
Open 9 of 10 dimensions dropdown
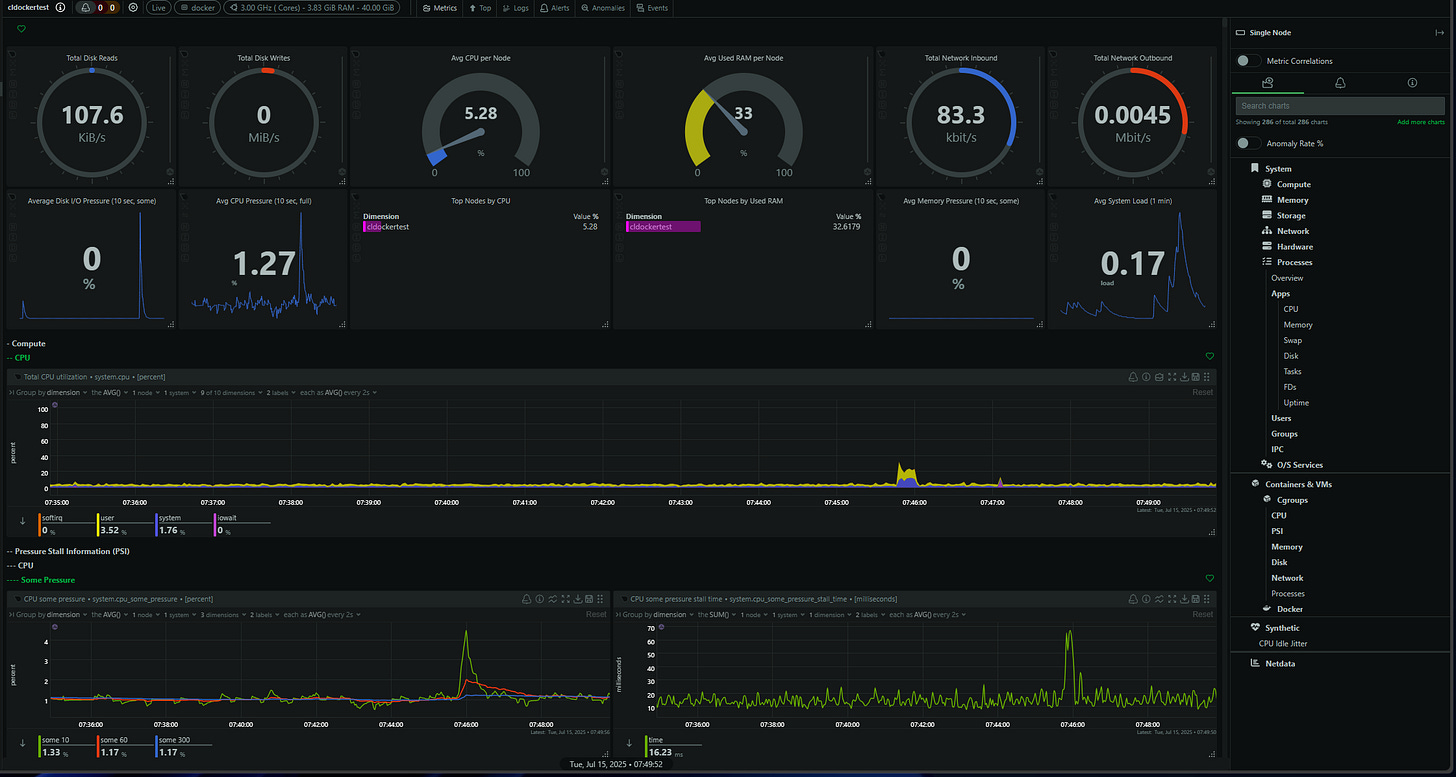[x=232, y=393]
